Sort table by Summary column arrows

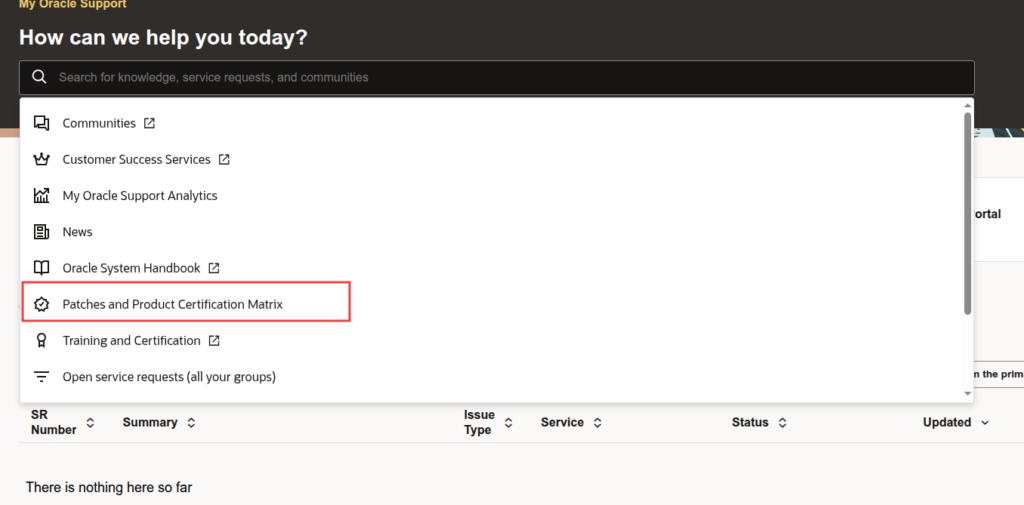click(191, 423)
